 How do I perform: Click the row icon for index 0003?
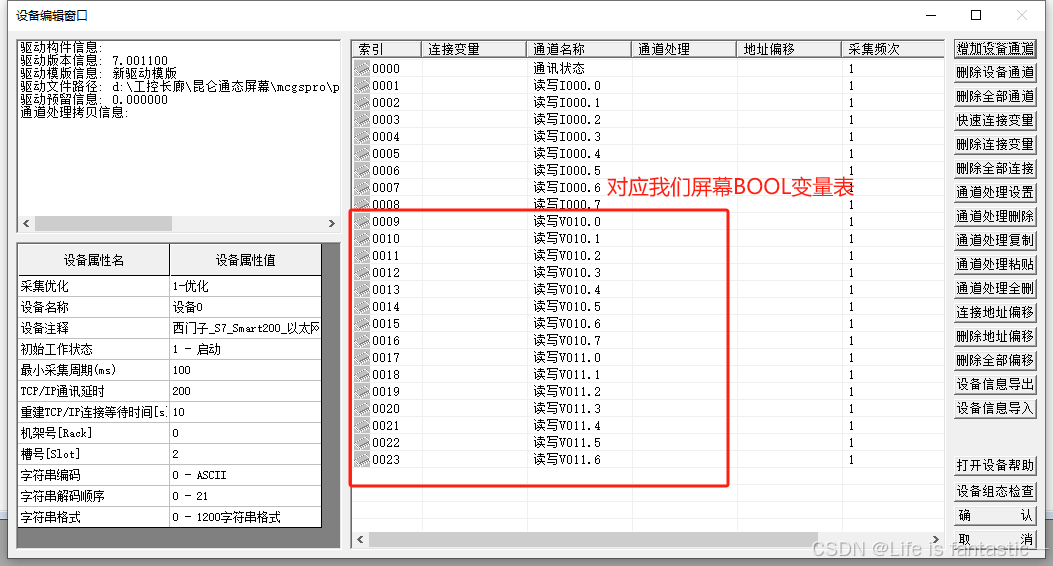click(x=362, y=120)
